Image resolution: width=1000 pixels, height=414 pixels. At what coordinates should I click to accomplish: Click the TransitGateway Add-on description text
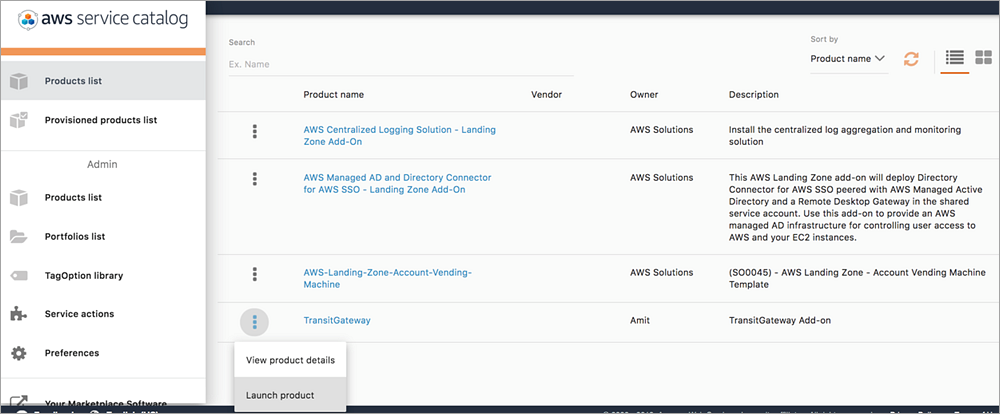[780, 320]
